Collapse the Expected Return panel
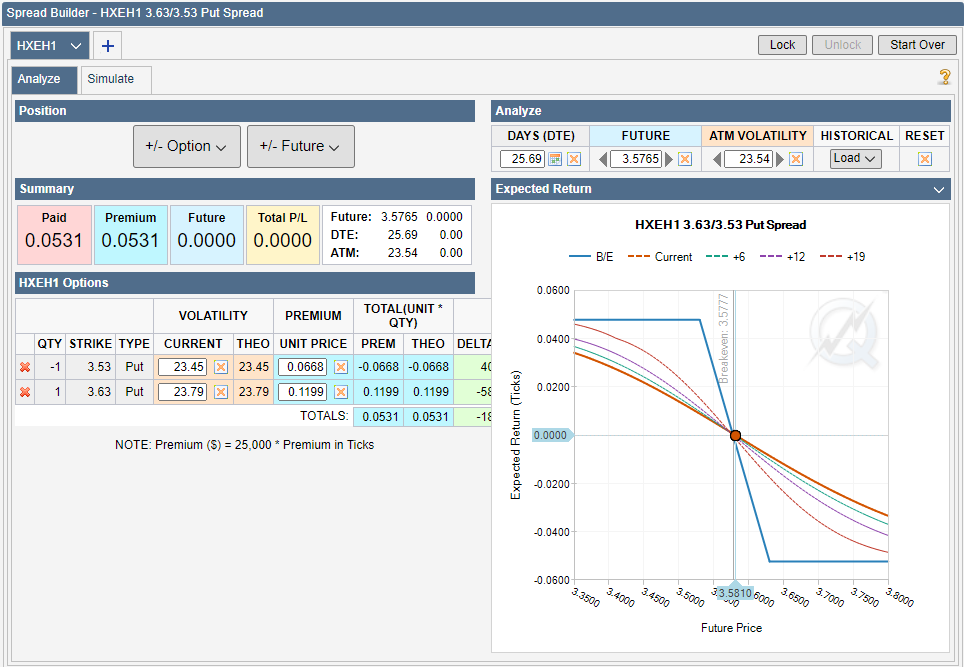This screenshot has width=964, height=667. click(938, 189)
